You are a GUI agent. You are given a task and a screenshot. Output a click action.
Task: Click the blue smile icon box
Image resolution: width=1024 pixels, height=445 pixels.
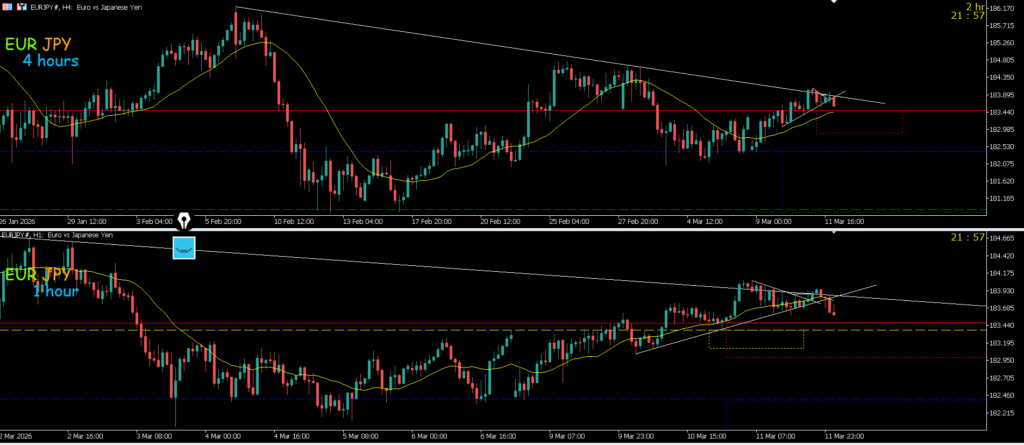(x=185, y=246)
